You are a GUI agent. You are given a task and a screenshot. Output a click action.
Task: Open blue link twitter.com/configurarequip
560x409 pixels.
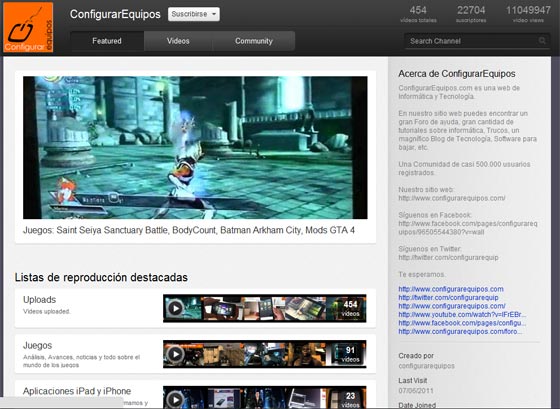(448, 298)
